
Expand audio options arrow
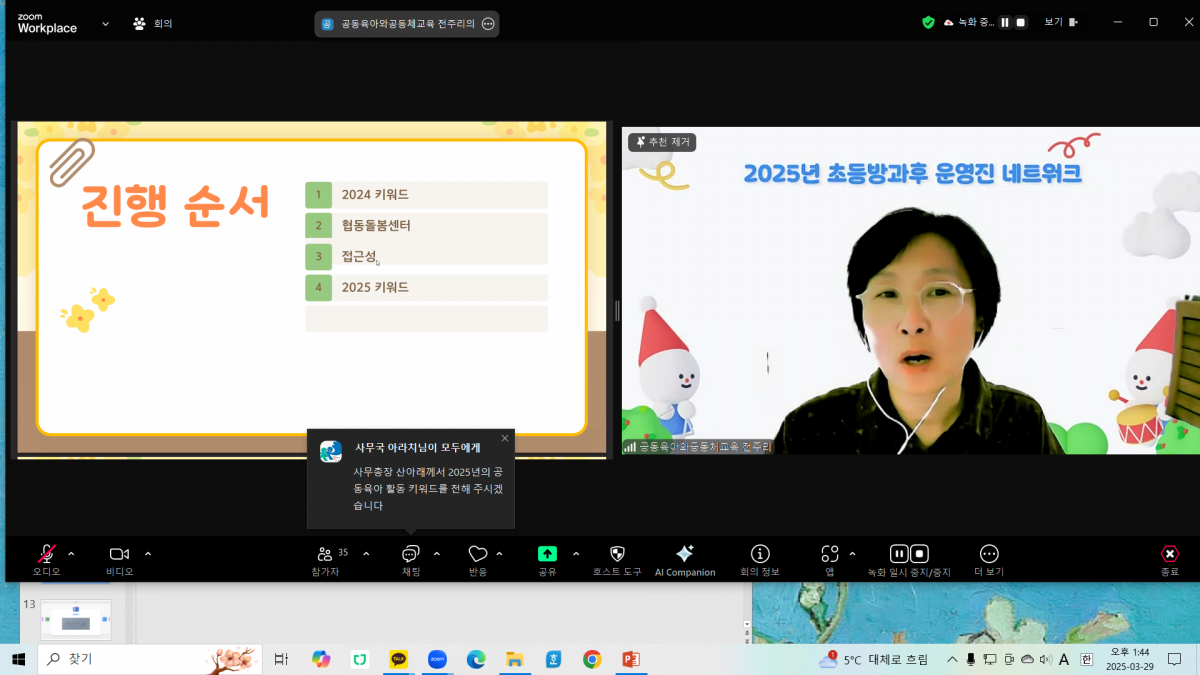coord(71,553)
